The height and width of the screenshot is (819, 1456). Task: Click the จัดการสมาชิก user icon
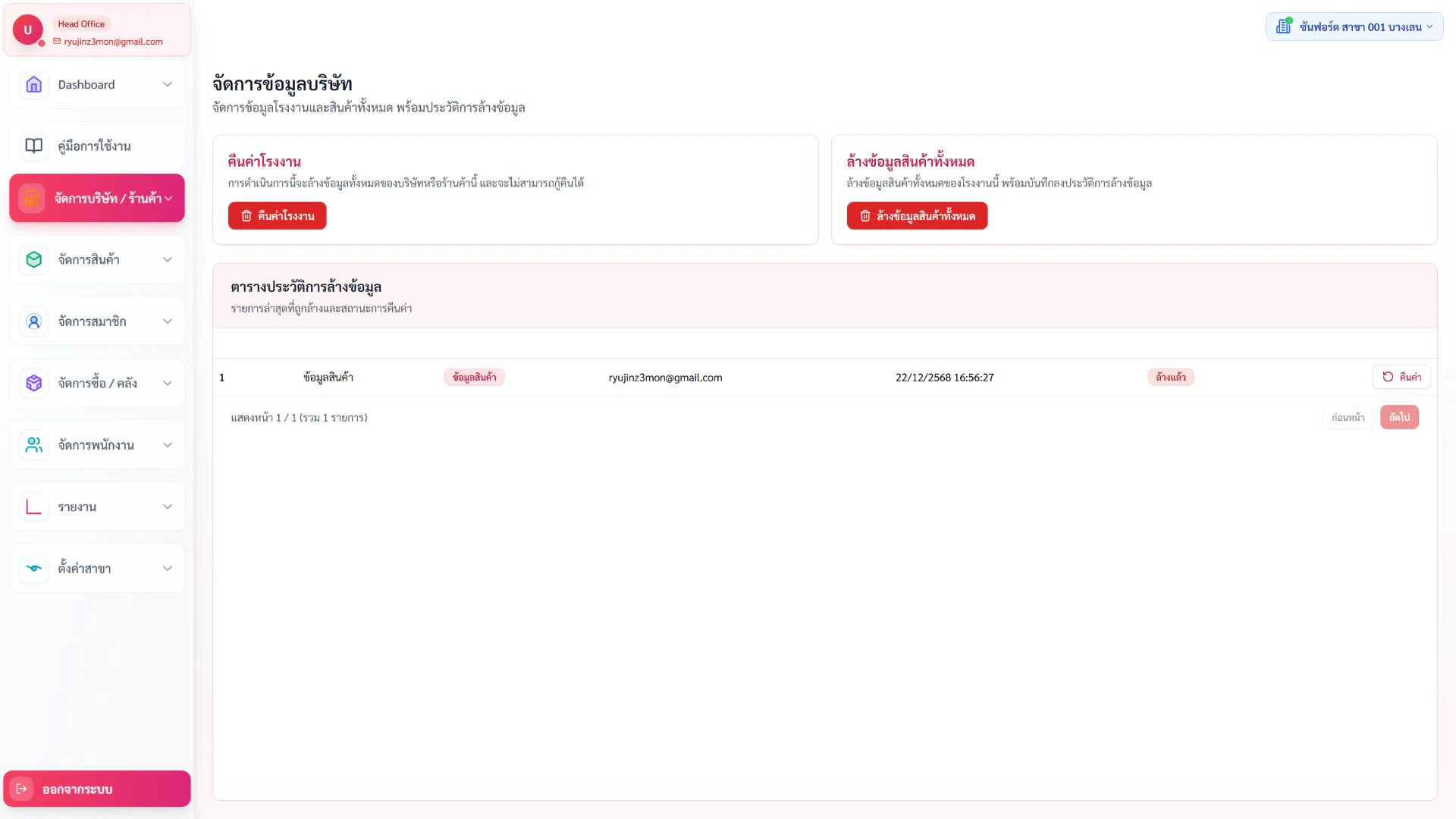pyautogui.click(x=33, y=322)
